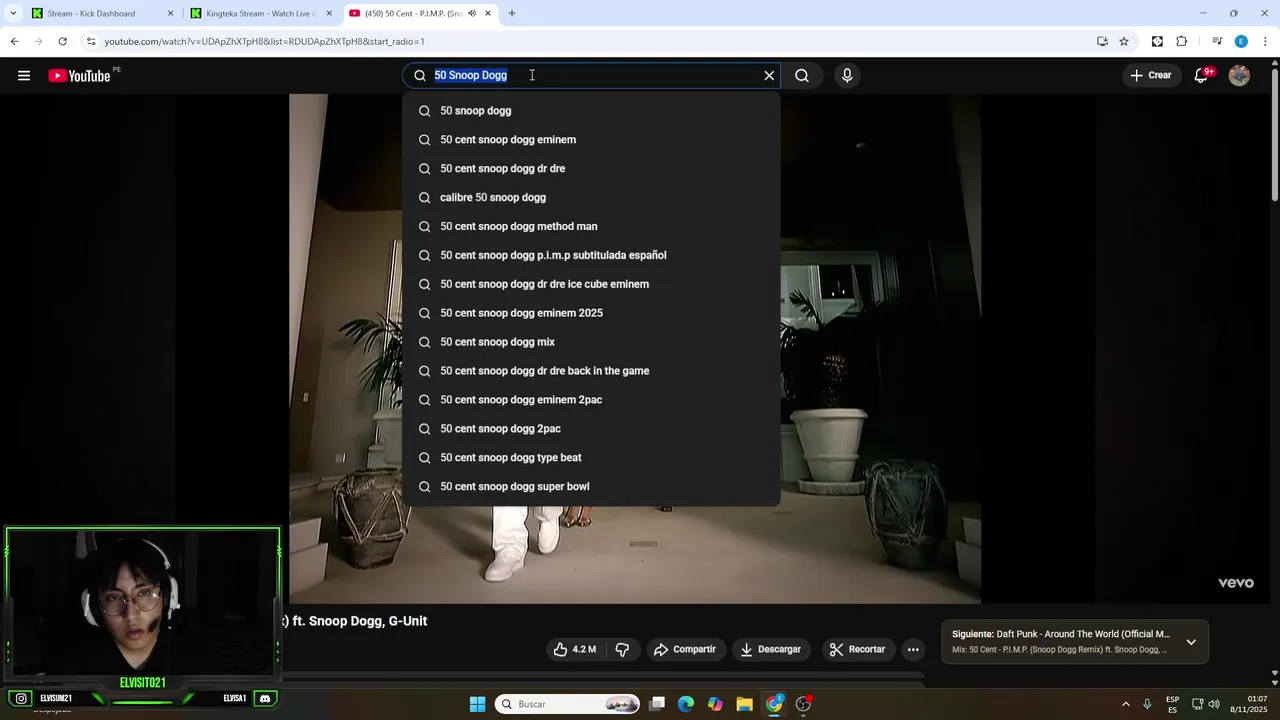The width and height of the screenshot is (1280, 720).
Task: Open the clock showing 01:07
Action: (x=1251, y=704)
